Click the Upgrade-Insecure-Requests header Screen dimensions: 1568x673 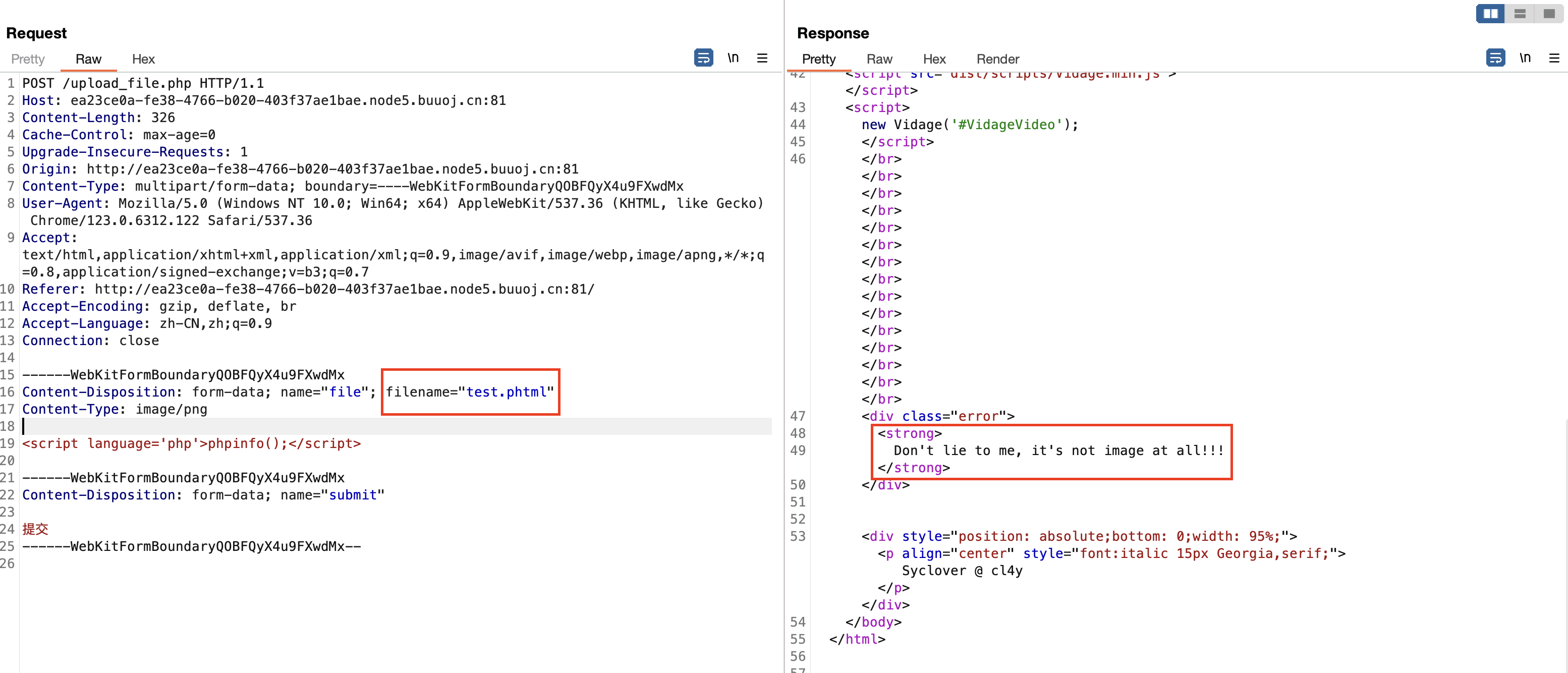point(135,152)
